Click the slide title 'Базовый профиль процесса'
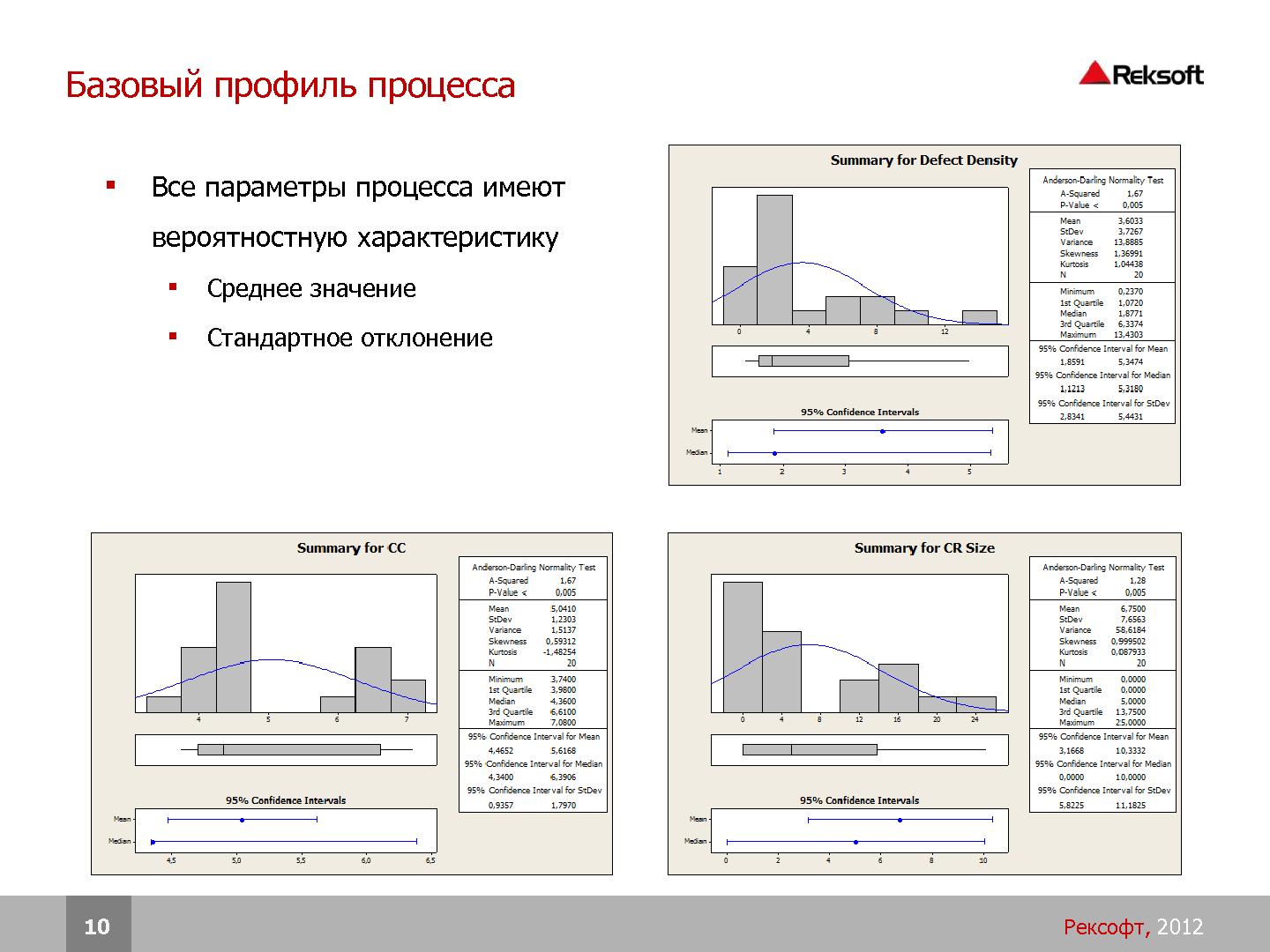Image resolution: width=1270 pixels, height=952 pixels. point(290,86)
